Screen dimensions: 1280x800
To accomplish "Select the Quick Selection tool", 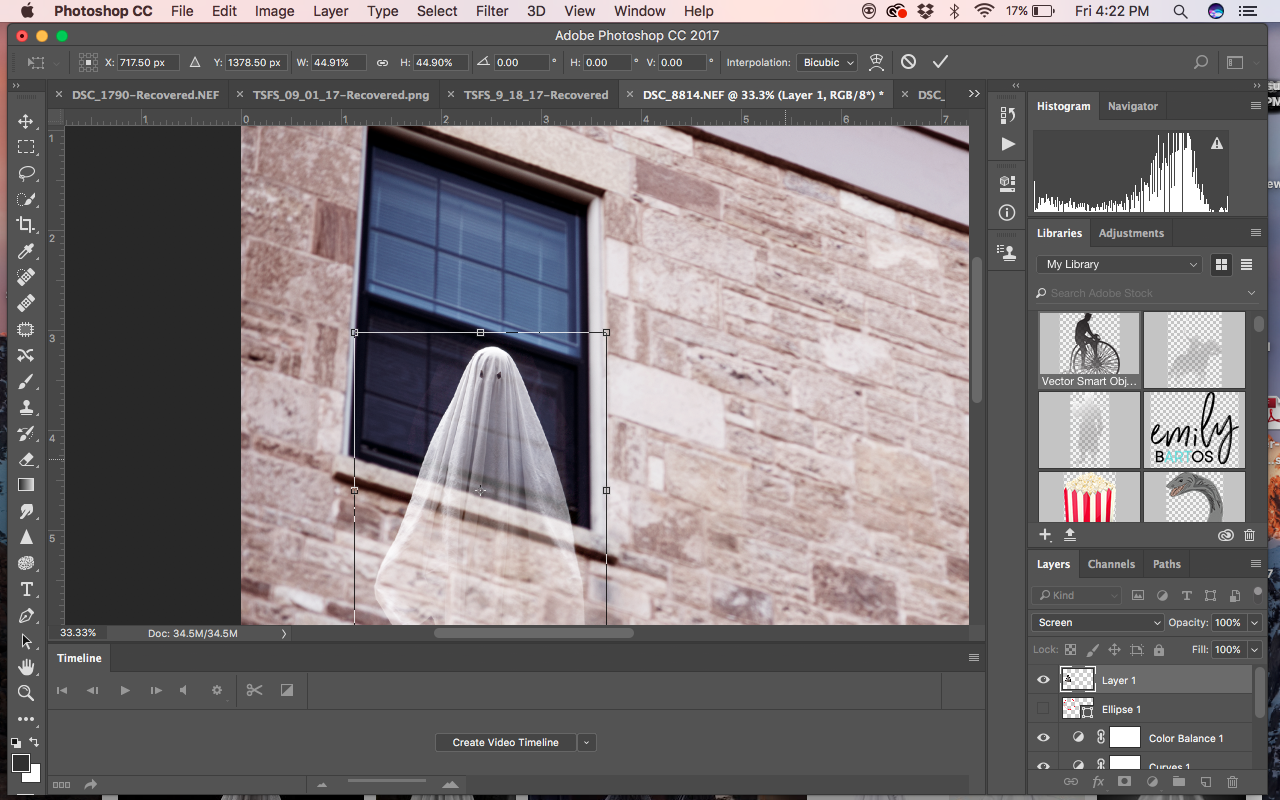I will pyautogui.click(x=26, y=199).
